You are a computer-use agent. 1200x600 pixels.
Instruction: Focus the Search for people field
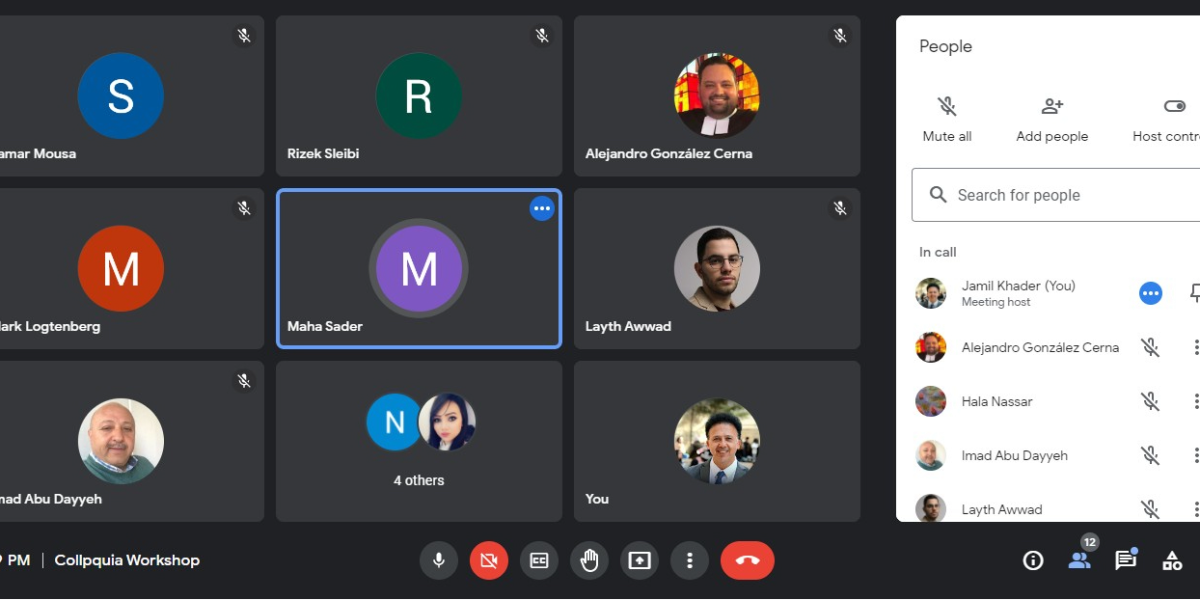coord(1056,195)
